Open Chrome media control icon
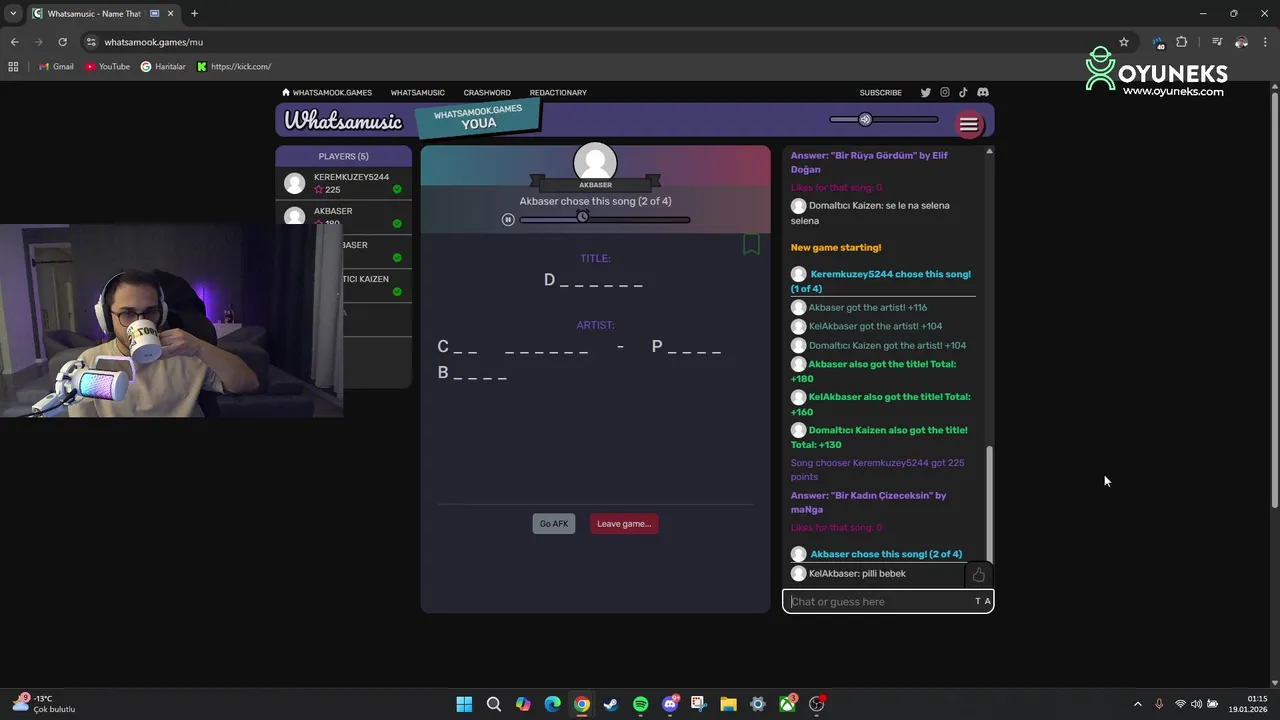The height and width of the screenshot is (720, 1280). [1217, 42]
